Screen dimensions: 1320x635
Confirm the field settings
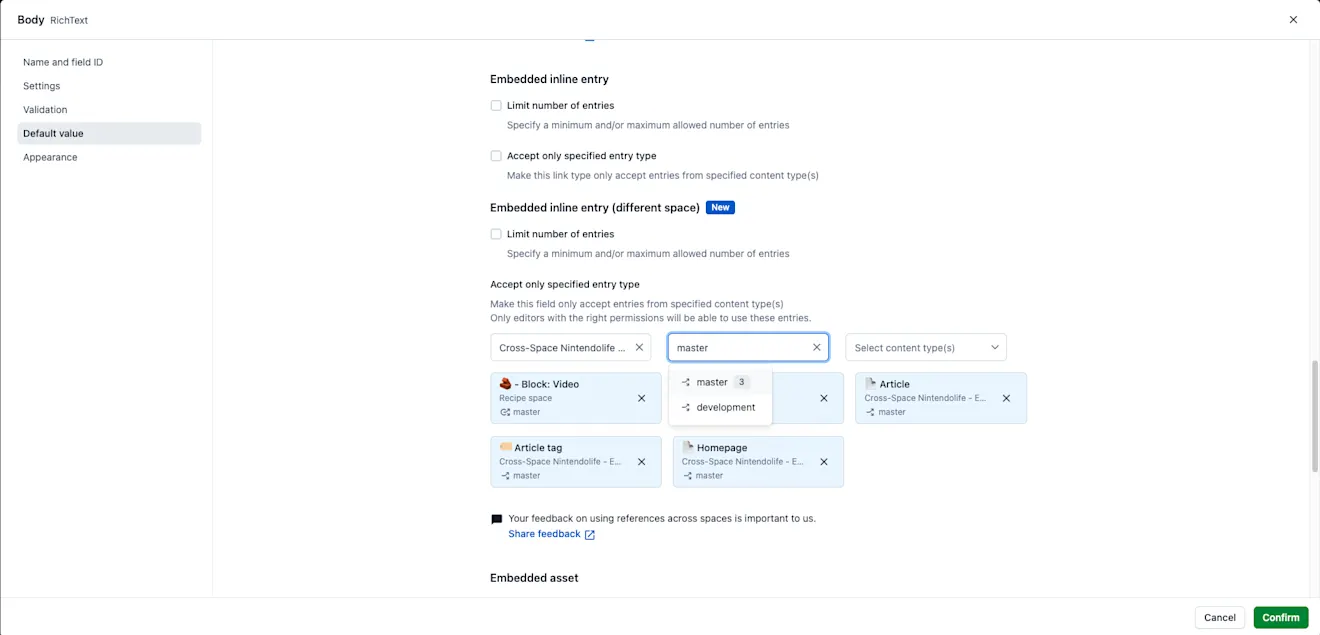coord(1281,617)
